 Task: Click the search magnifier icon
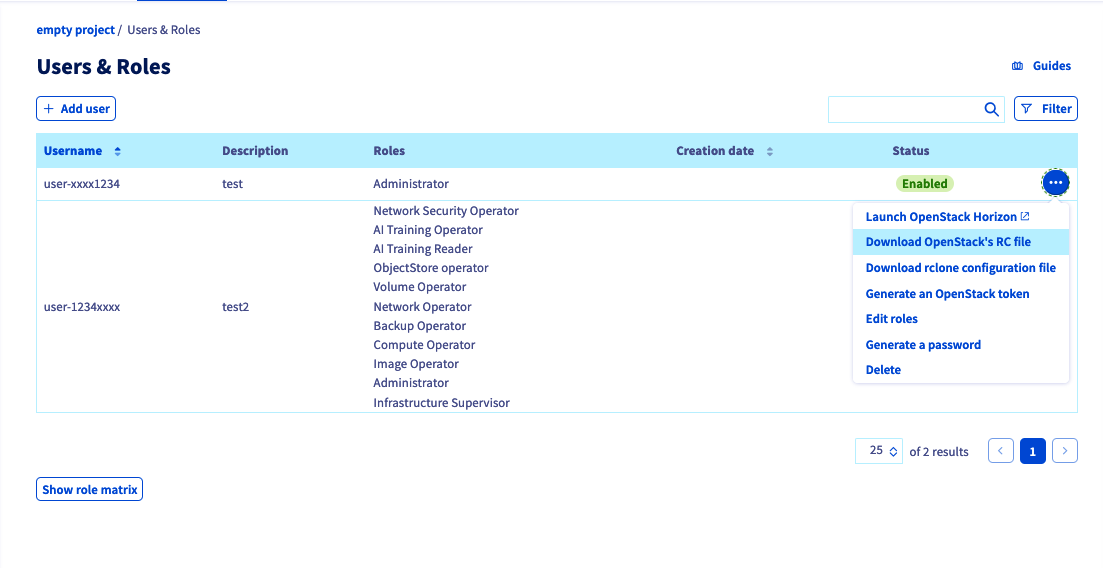pyautogui.click(x=991, y=109)
